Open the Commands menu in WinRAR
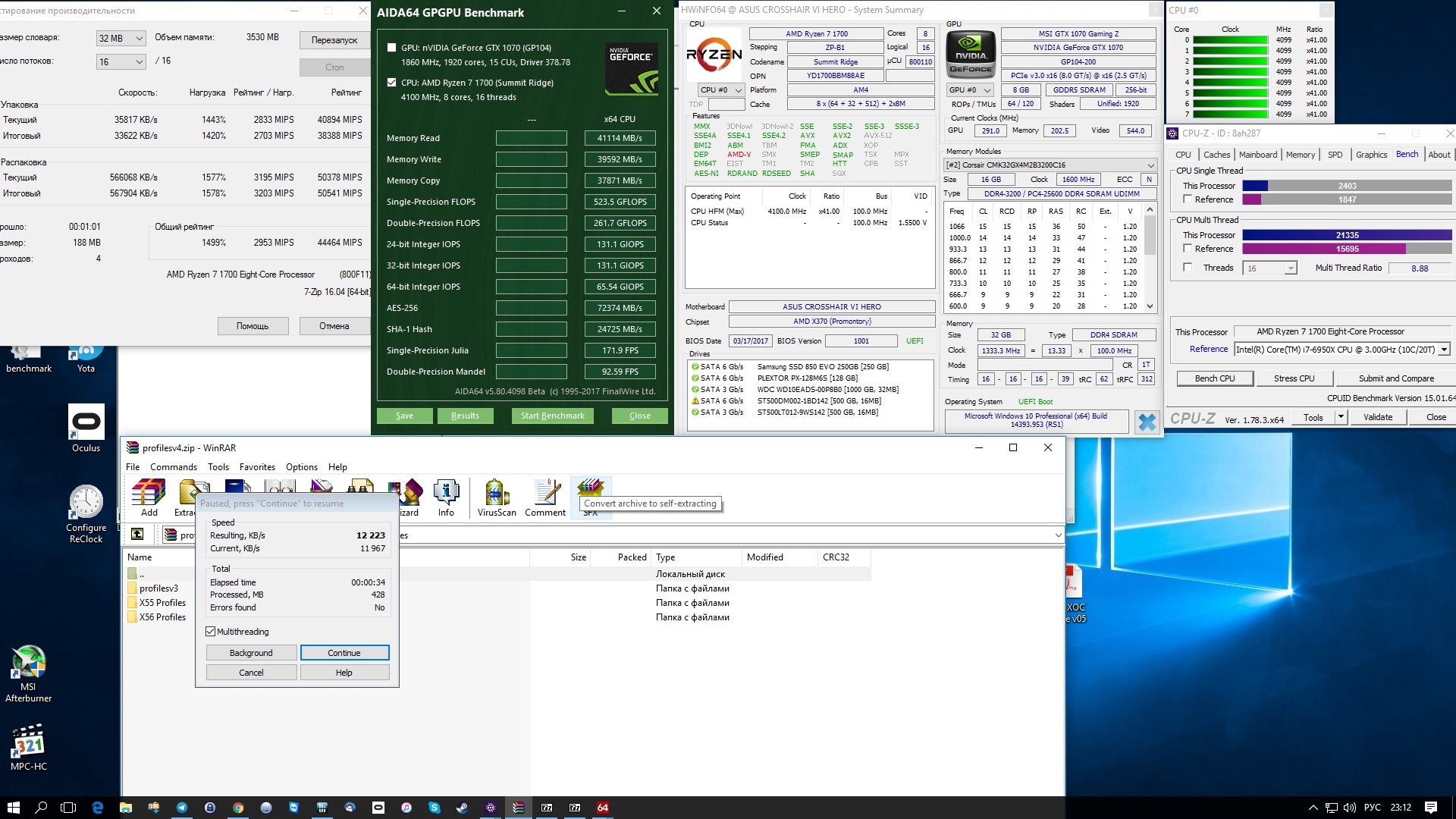This screenshot has height=819, width=1456. [x=173, y=467]
